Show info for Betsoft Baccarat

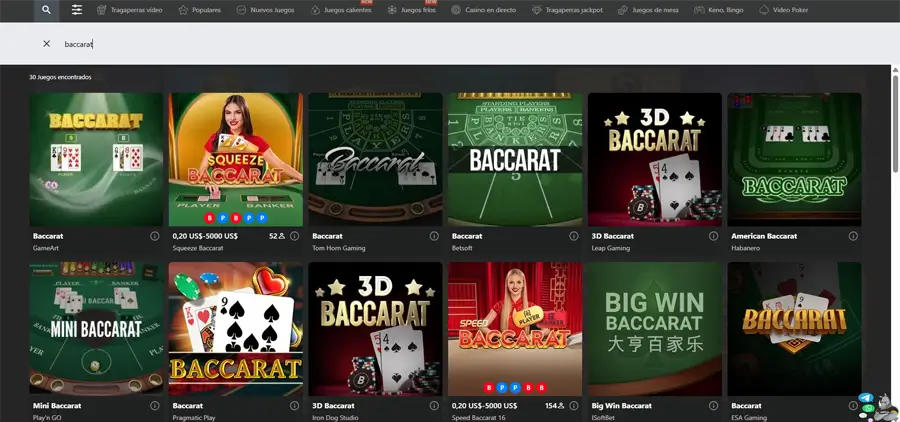[573, 236]
